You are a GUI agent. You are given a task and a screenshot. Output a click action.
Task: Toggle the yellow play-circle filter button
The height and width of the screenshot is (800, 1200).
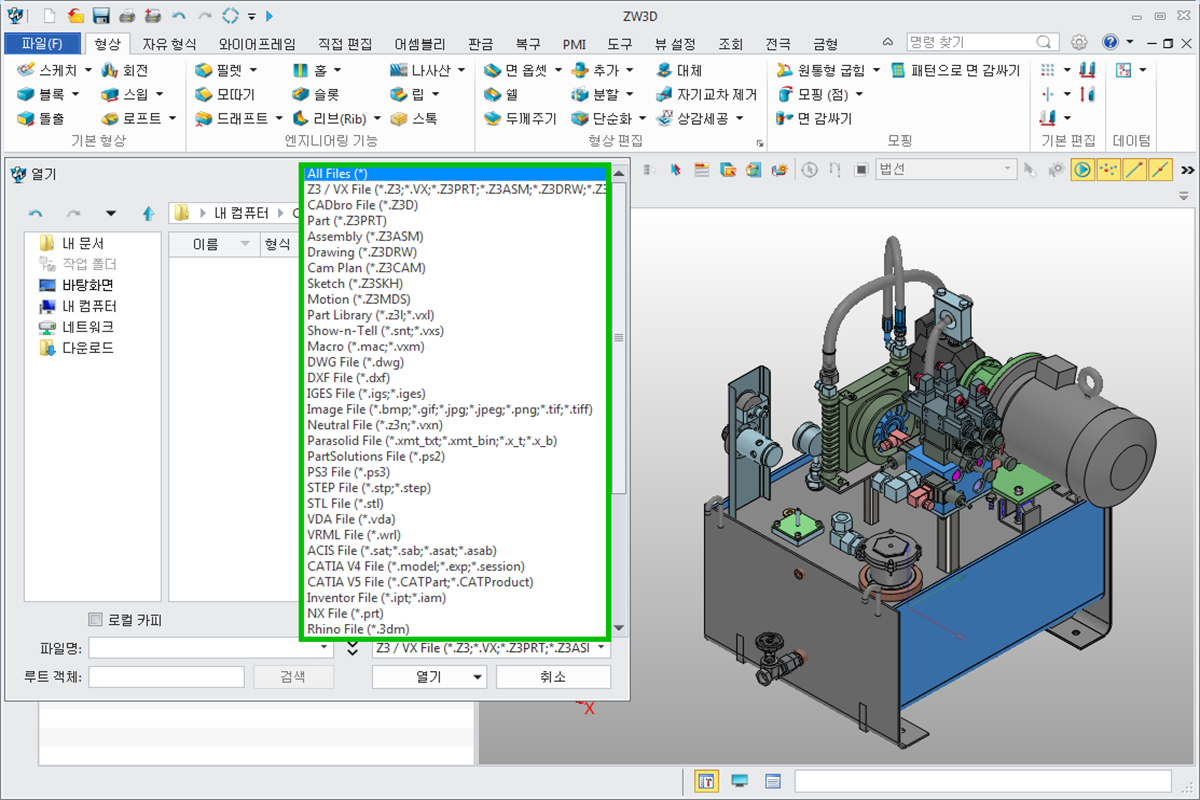coord(1083,169)
